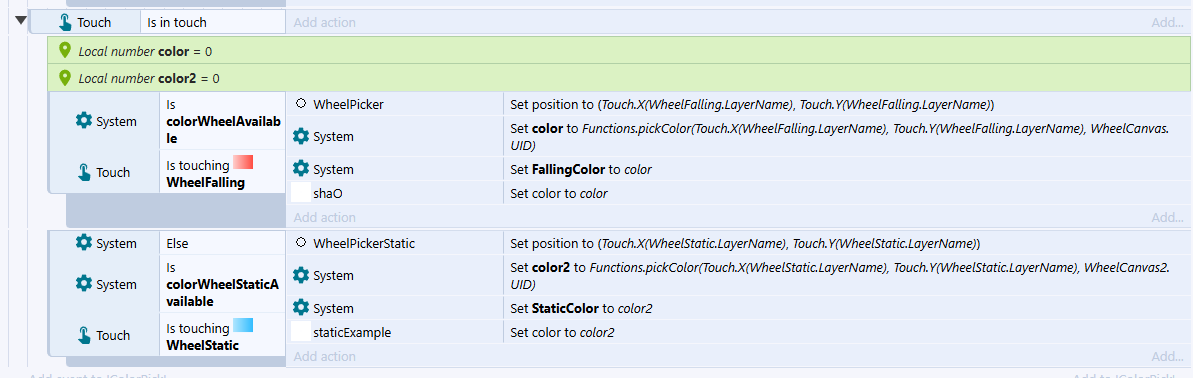
Task: Select the Else condition row
Action: click(167, 243)
